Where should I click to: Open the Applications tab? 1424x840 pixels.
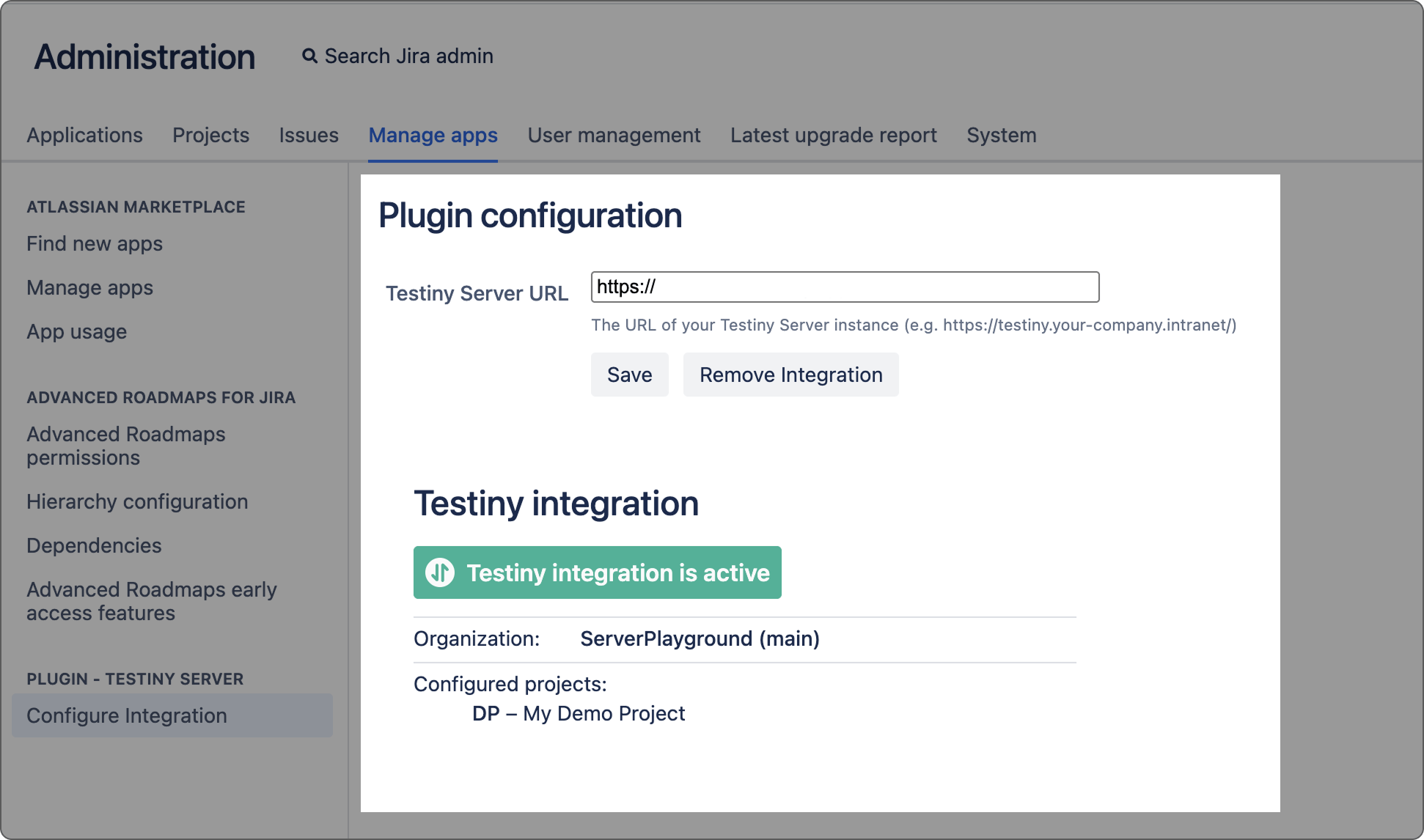[x=84, y=135]
